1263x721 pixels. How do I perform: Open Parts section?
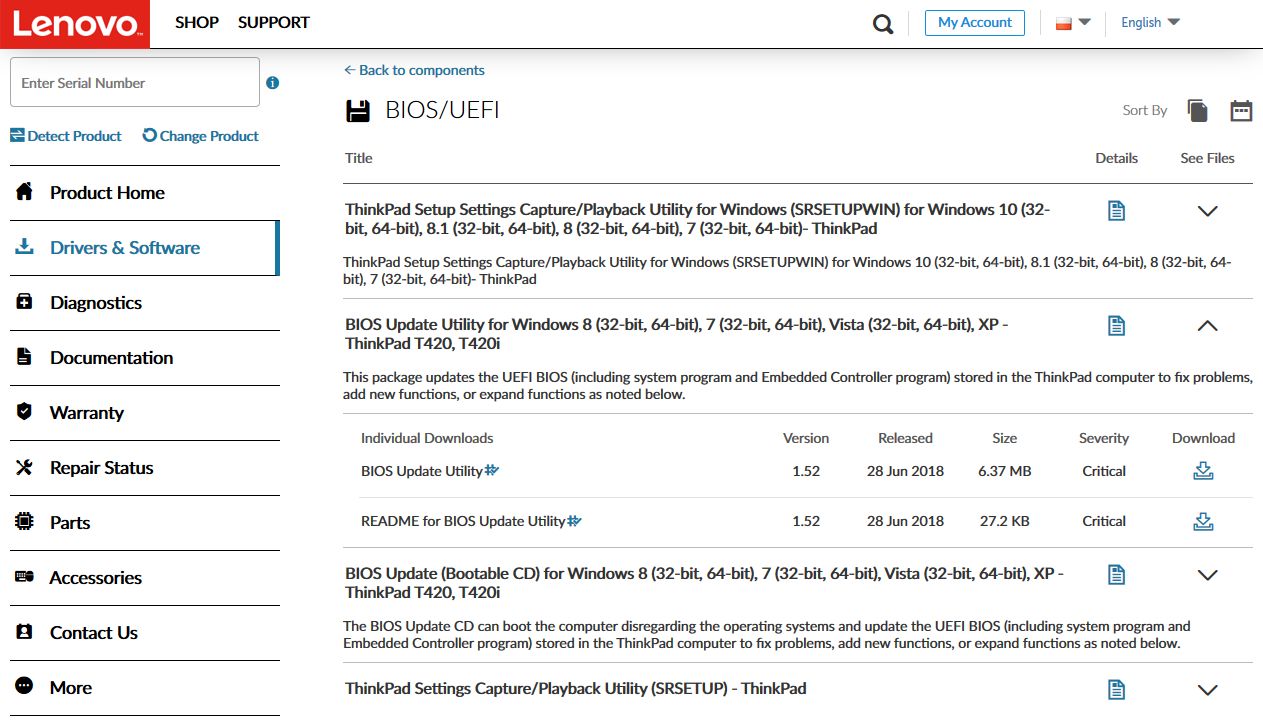coord(145,523)
